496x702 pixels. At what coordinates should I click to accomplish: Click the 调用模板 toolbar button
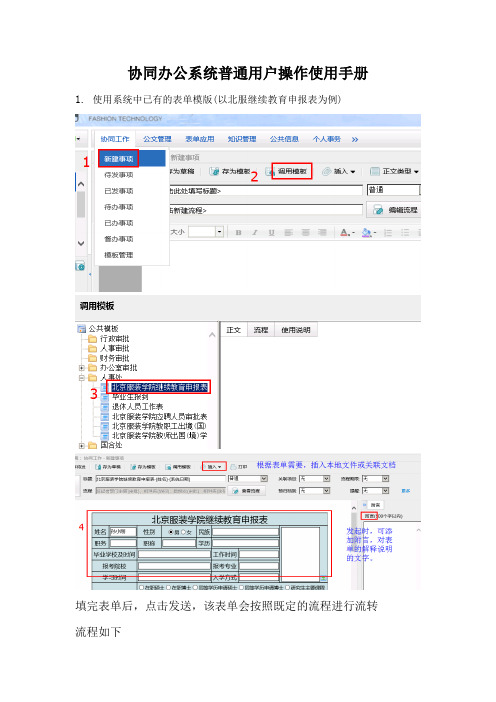[x=292, y=171]
